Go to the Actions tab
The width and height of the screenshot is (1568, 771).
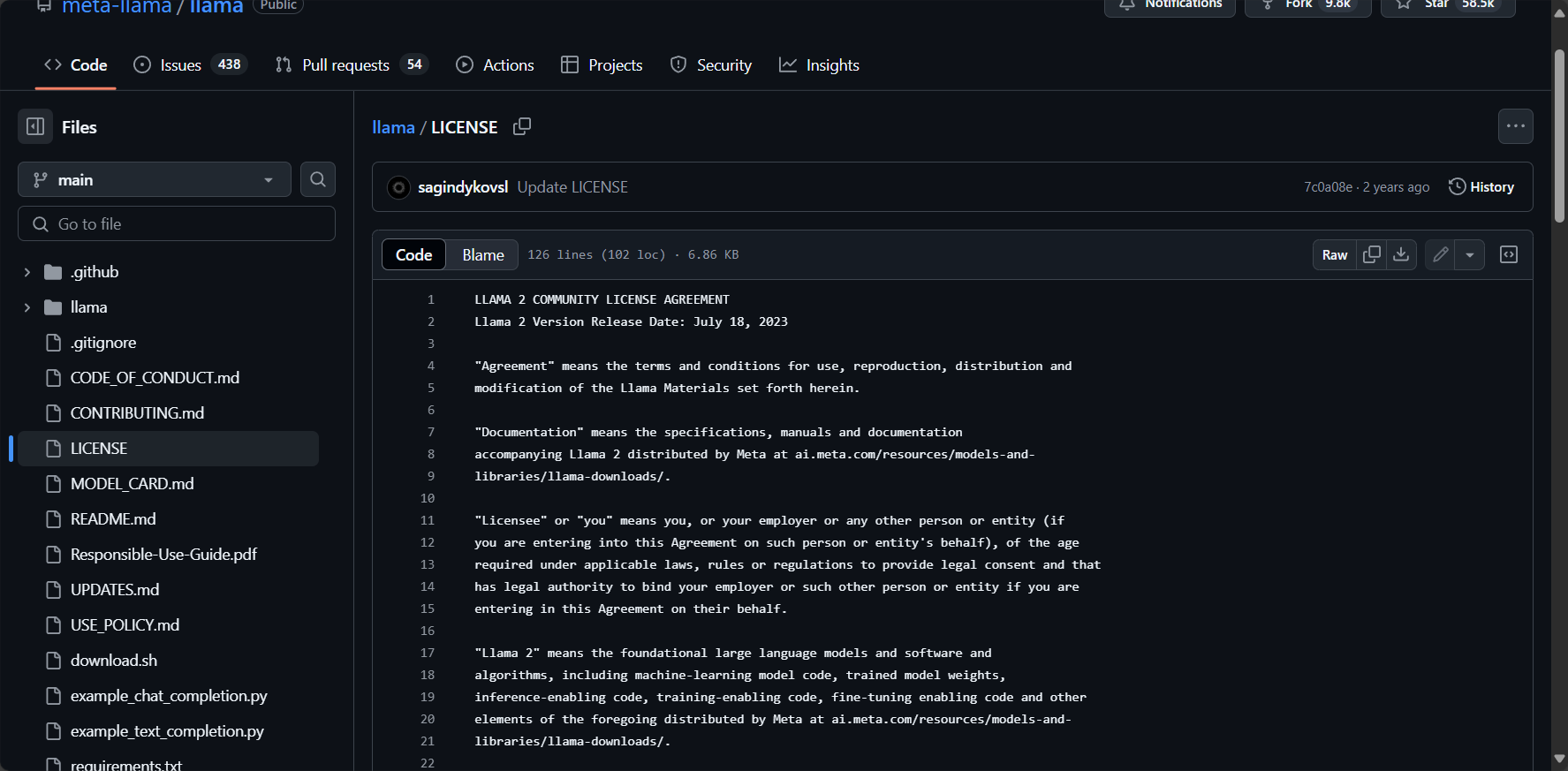tap(495, 65)
